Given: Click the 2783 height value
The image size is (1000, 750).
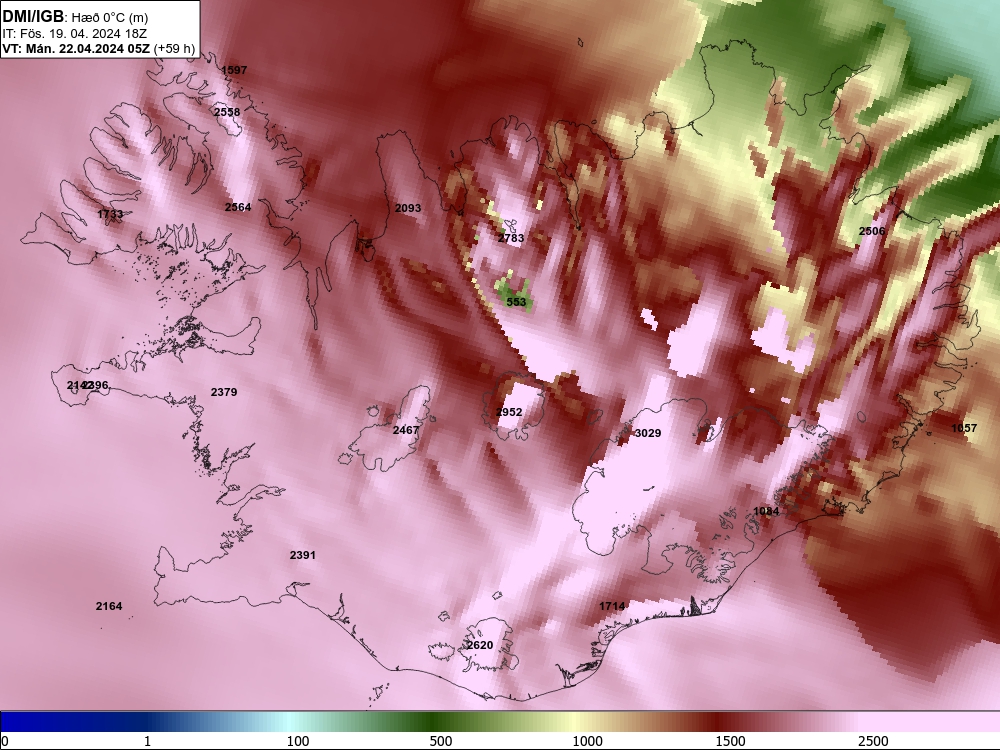Looking at the screenshot, I should click(x=511, y=239).
